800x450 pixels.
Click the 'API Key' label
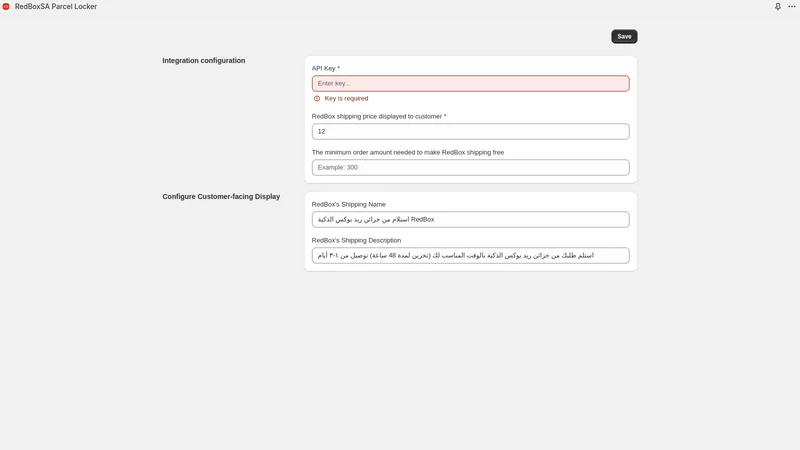click(x=323, y=68)
